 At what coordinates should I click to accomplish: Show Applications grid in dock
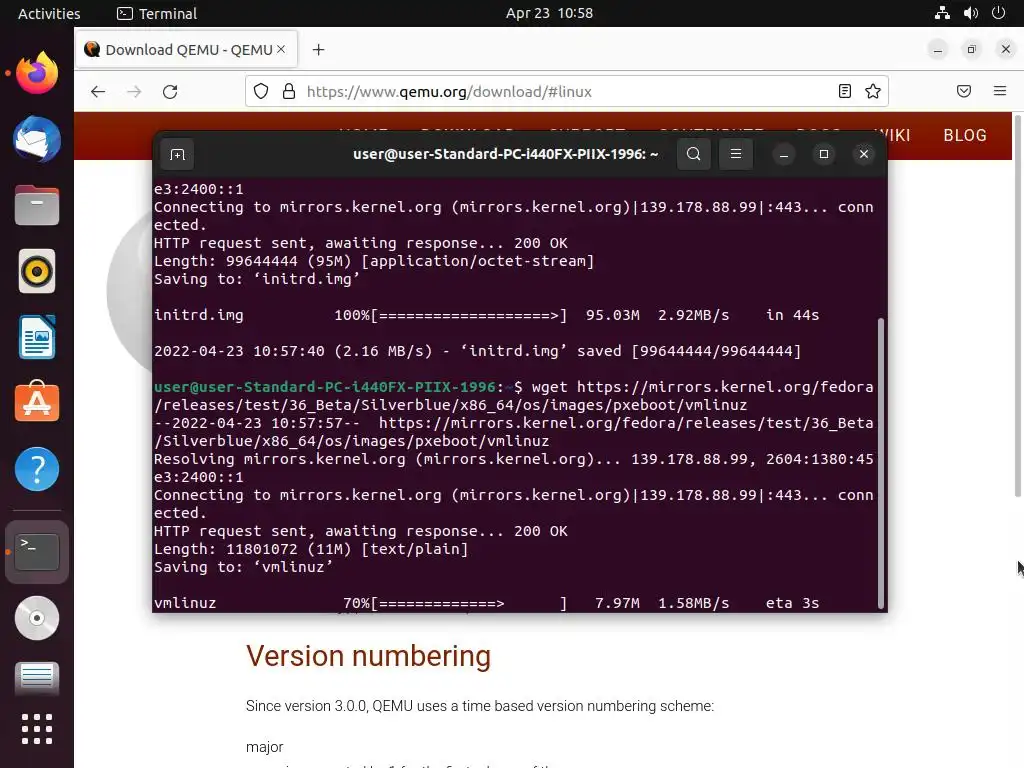click(x=37, y=729)
